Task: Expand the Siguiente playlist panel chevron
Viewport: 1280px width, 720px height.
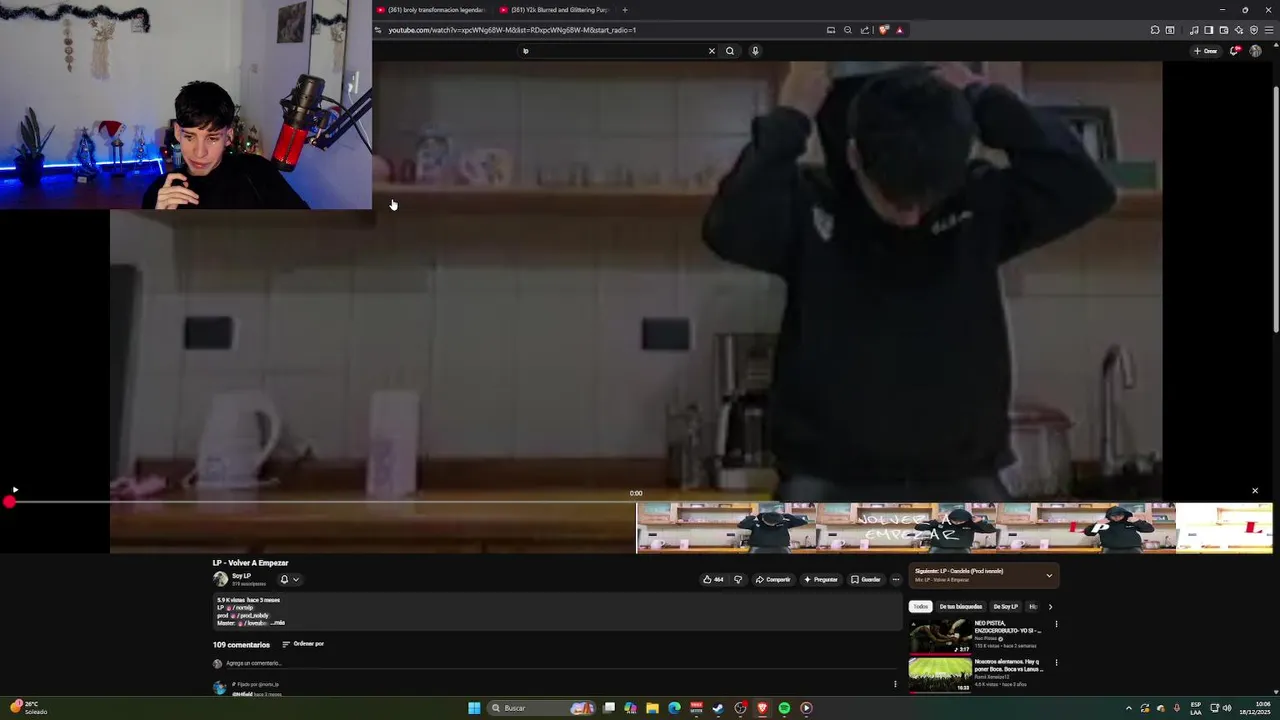Action: [x=1049, y=575]
